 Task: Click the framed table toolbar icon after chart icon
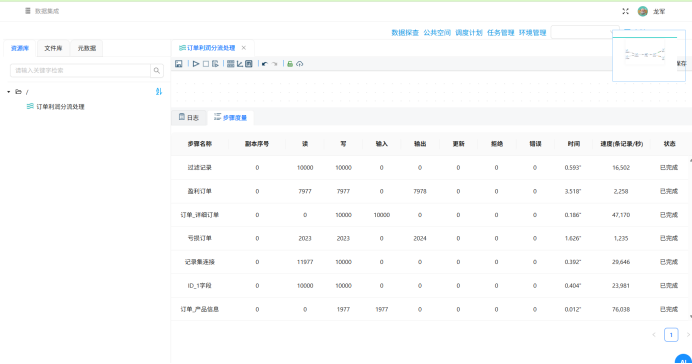pyautogui.click(x=249, y=64)
